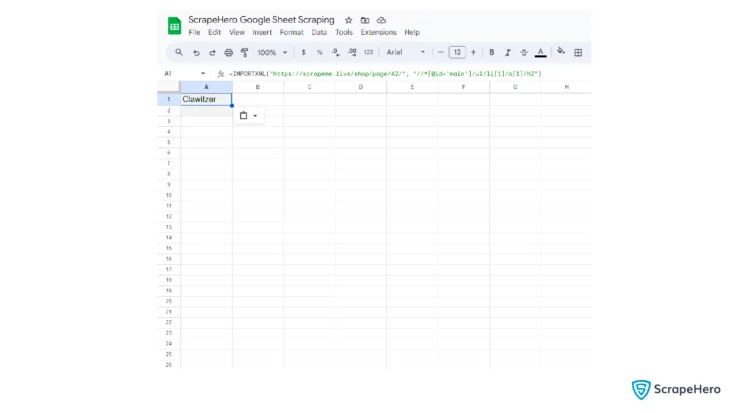This screenshot has height=413, width=744.
Task: Open the Tools menu
Action: tap(344, 32)
